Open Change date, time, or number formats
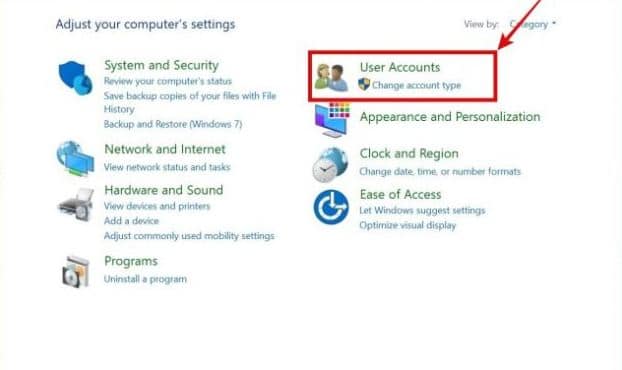Screen dimensions: 622x370 pos(440,171)
